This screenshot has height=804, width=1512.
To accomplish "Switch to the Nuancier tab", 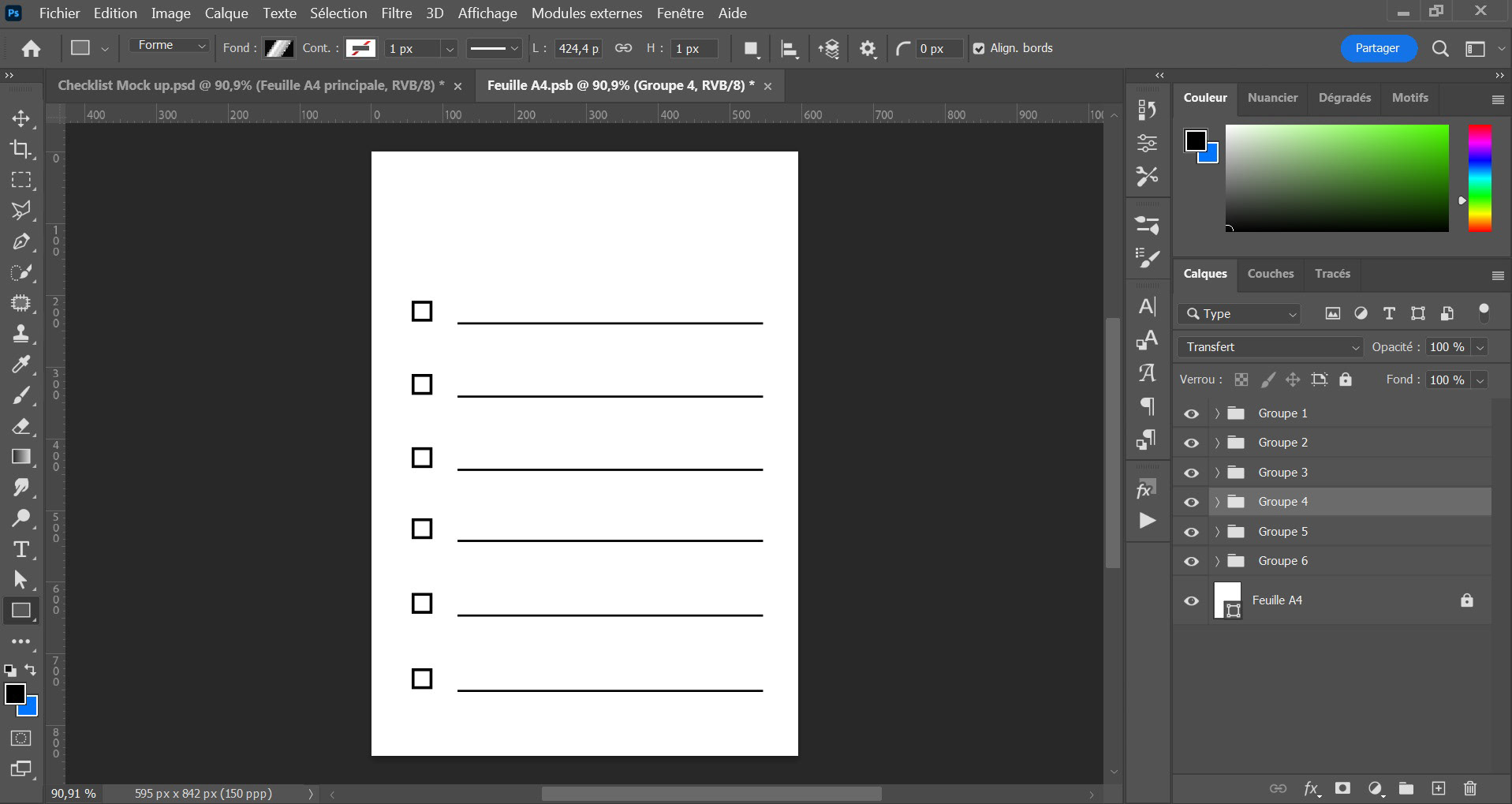I will 1272,98.
